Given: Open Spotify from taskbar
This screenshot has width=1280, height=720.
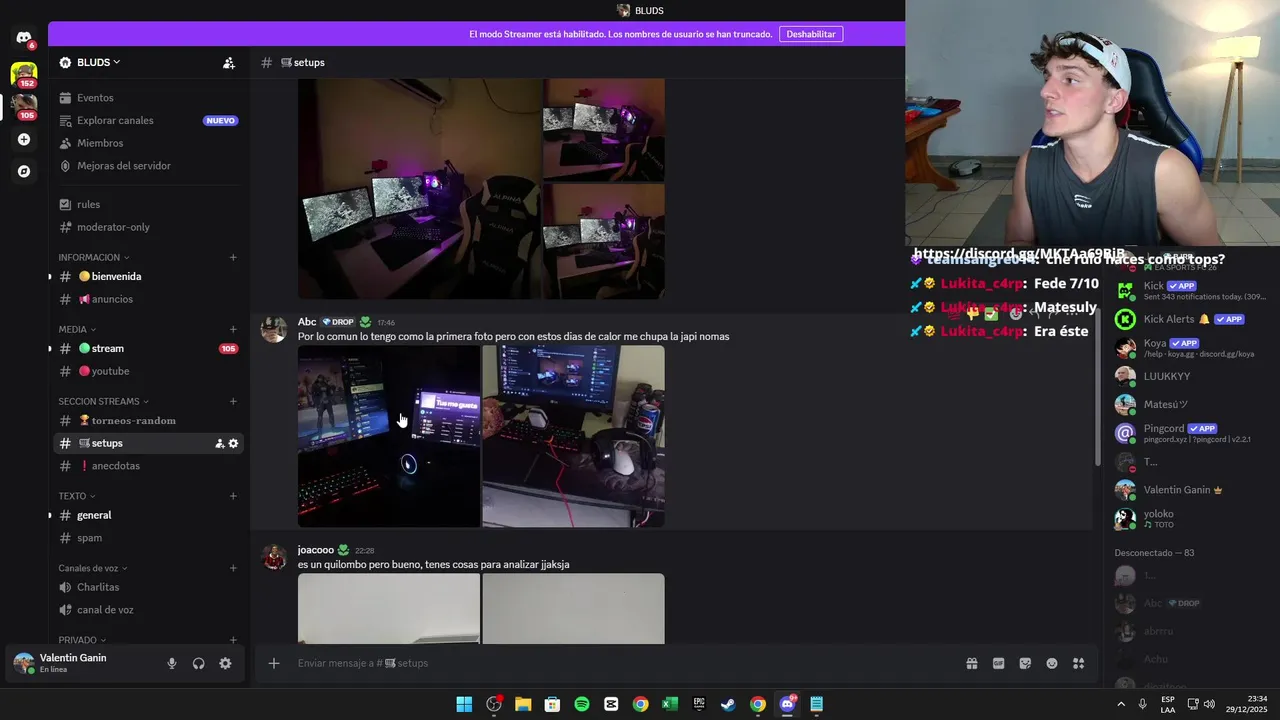Looking at the screenshot, I should (582, 704).
